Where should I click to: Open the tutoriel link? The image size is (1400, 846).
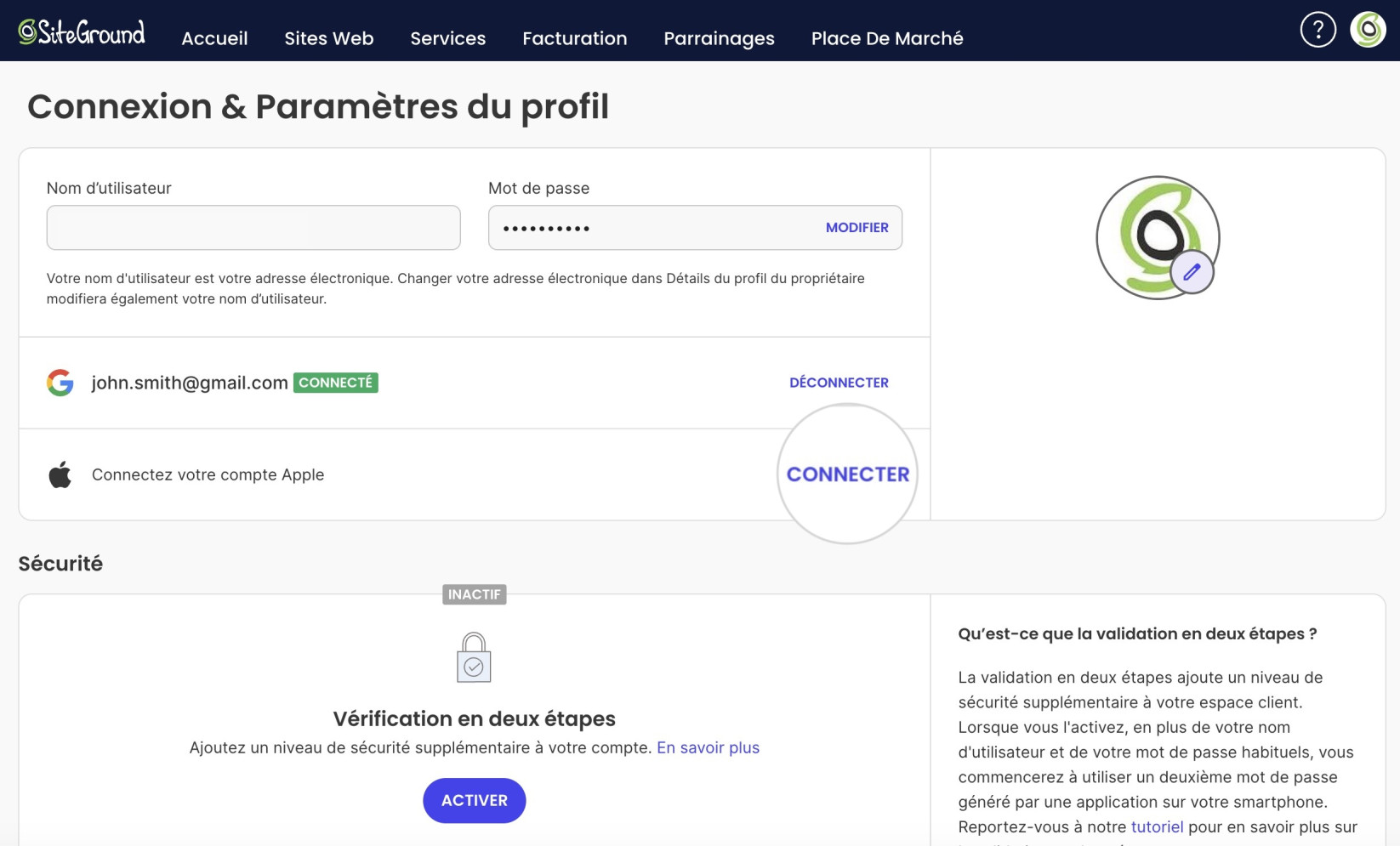[1157, 826]
